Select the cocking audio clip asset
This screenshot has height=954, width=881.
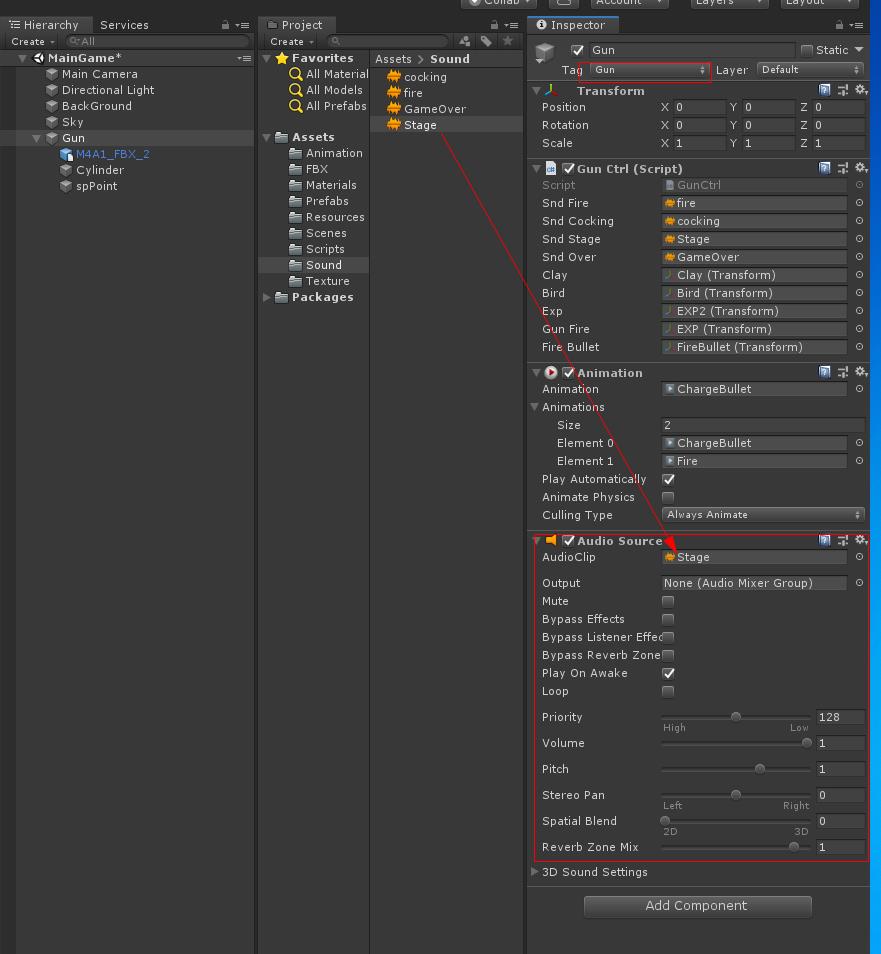pyautogui.click(x=425, y=77)
